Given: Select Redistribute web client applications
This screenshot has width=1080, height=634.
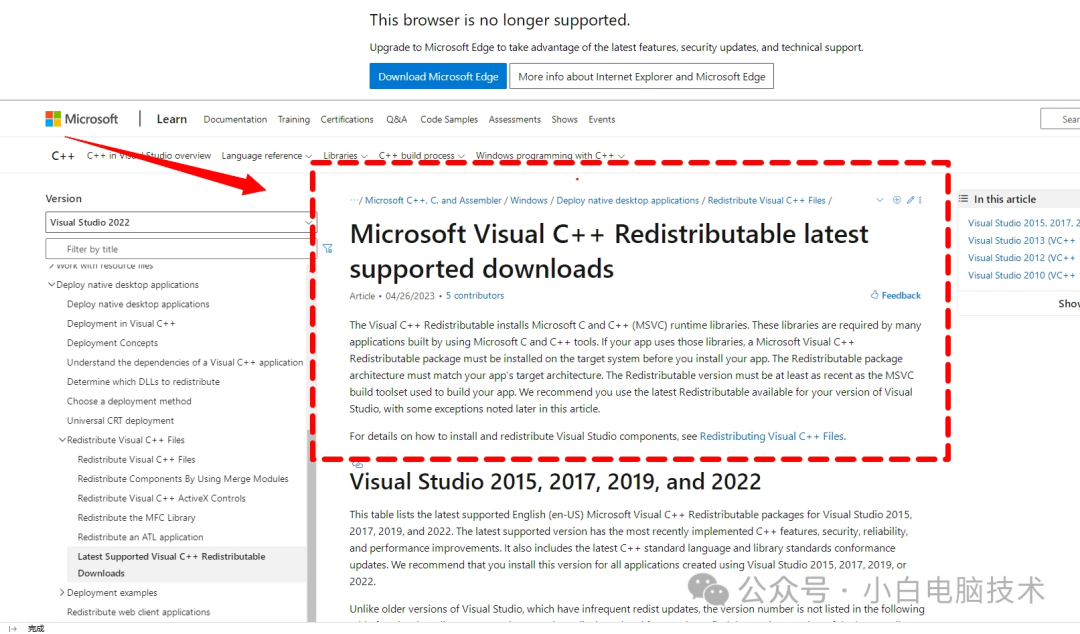Looking at the screenshot, I should pos(138,612).
